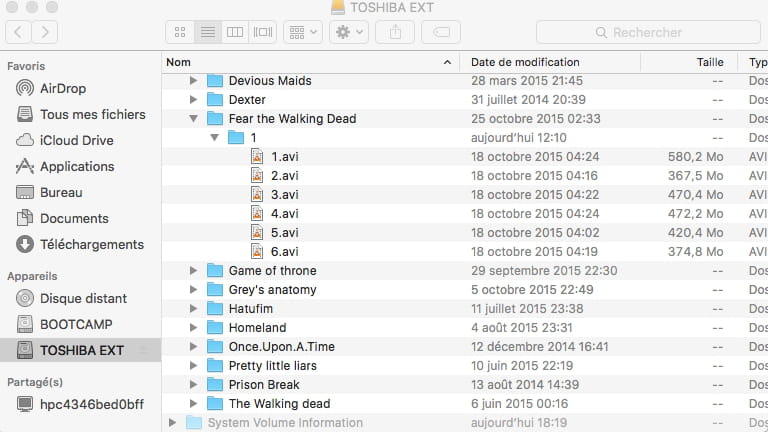Expand the Prison Break folder
The image size is (768, 432).
pyautogui.click(x=193, y=384)
